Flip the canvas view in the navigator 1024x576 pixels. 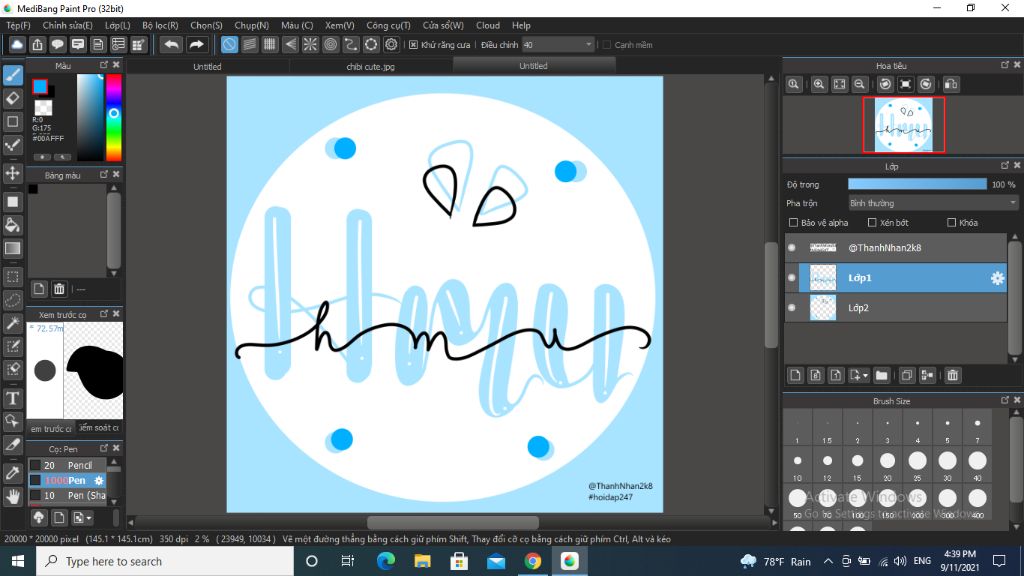(x=951, y=84)
